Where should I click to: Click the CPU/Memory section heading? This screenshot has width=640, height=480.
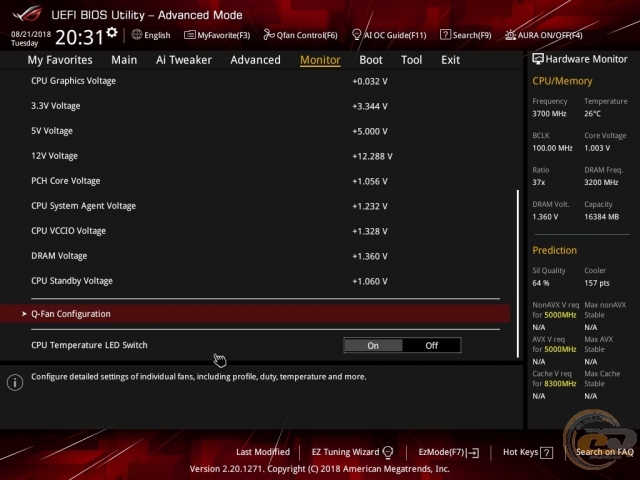(562, 81)
